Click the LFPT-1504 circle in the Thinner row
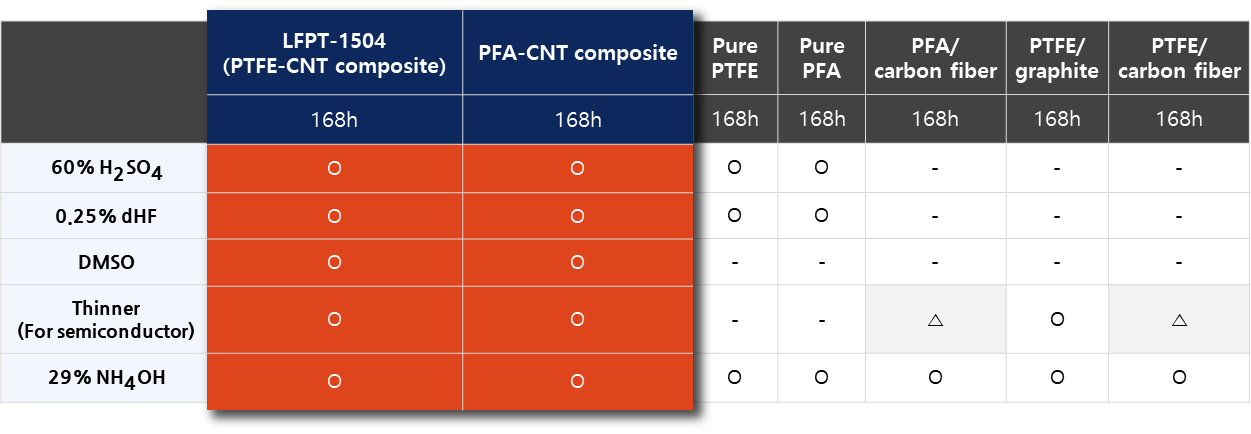The image size is (1251, 434). pyautogui.click(x=335, y=320)
